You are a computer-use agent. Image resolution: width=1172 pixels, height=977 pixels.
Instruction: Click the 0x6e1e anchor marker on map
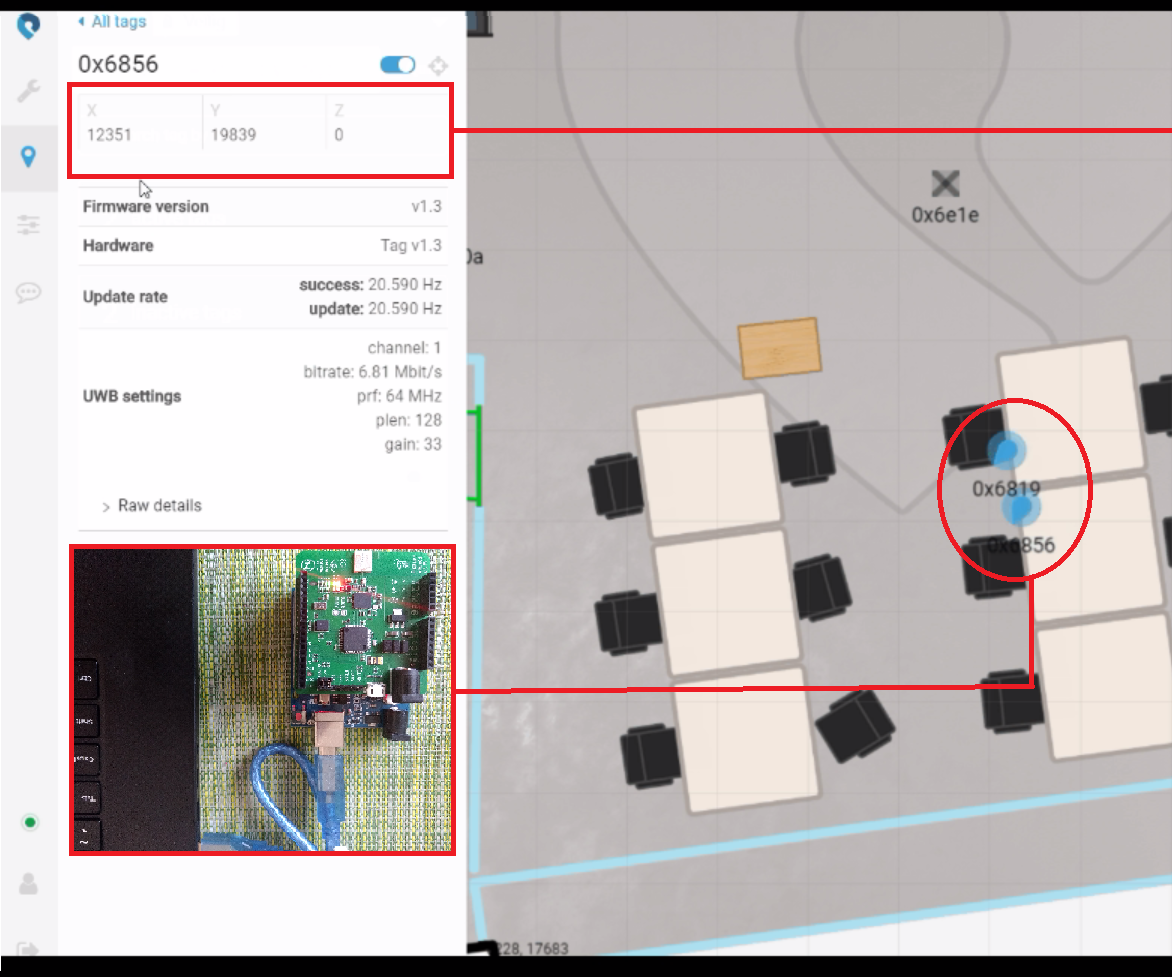[x=944, y=183]
